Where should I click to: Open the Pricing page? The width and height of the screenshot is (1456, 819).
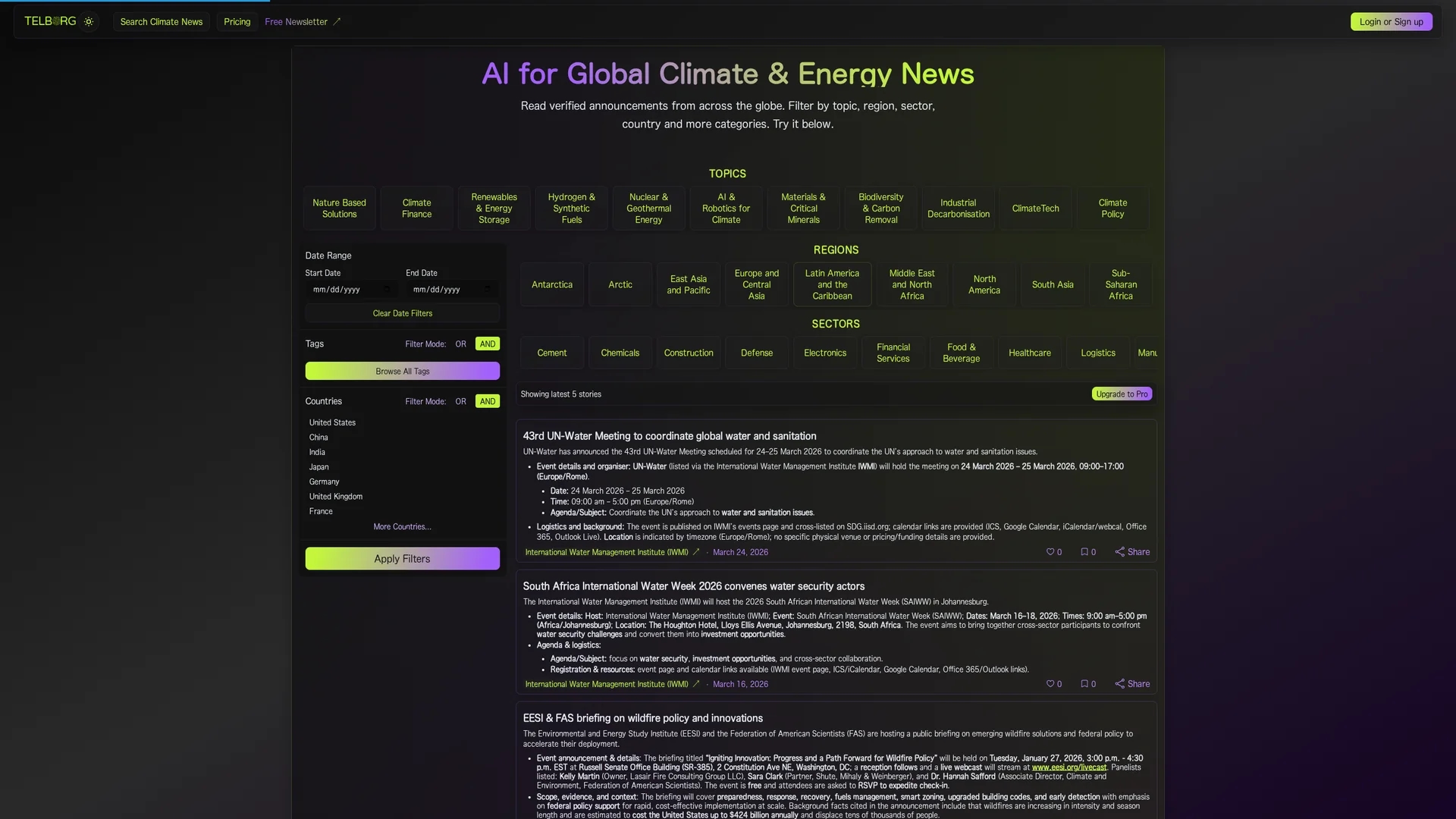coord(237,22)
